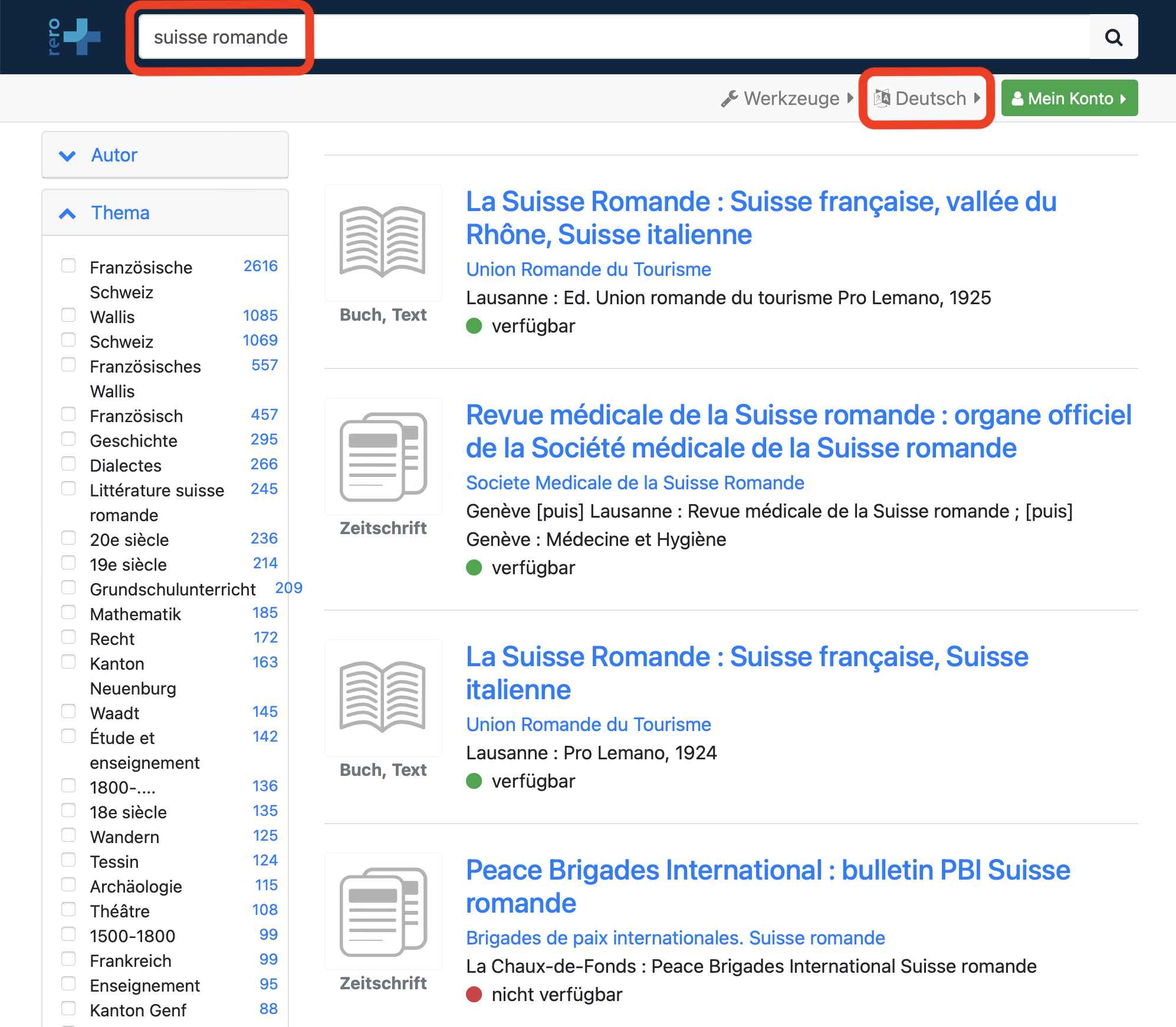Viewport: 1176px width, 1027px height.
Task: Click the magnifying glass search button
Action: click(x=1113, y=37)
